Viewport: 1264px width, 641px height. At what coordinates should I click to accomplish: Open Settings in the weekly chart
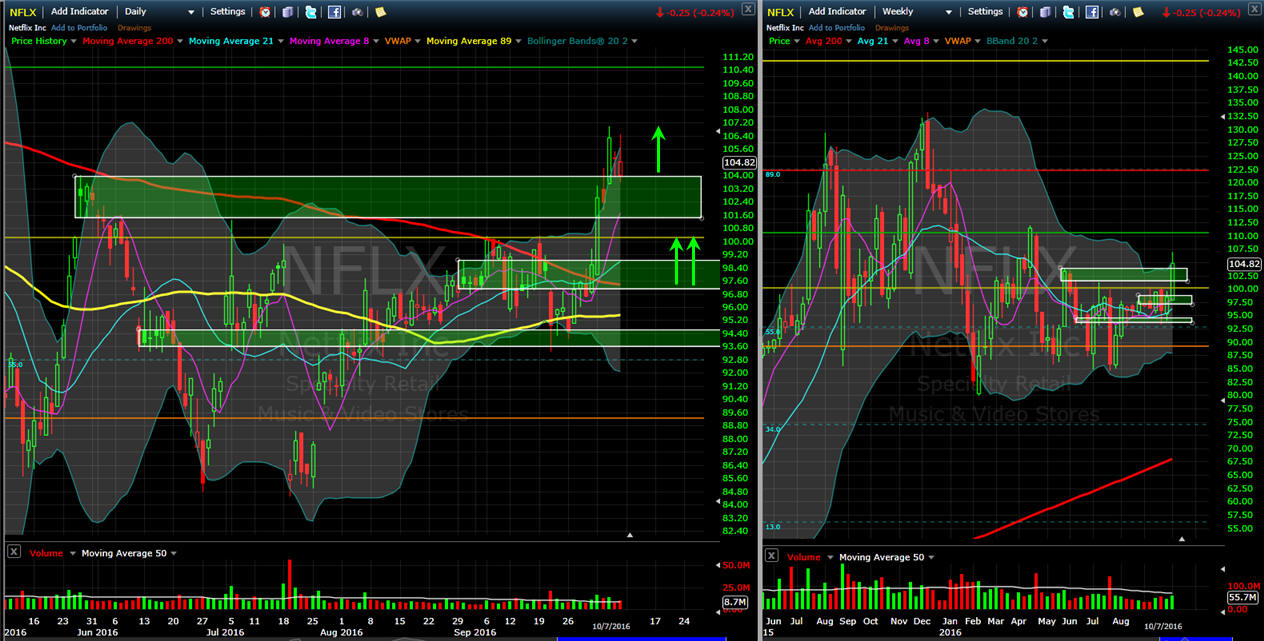click(984, 12)
